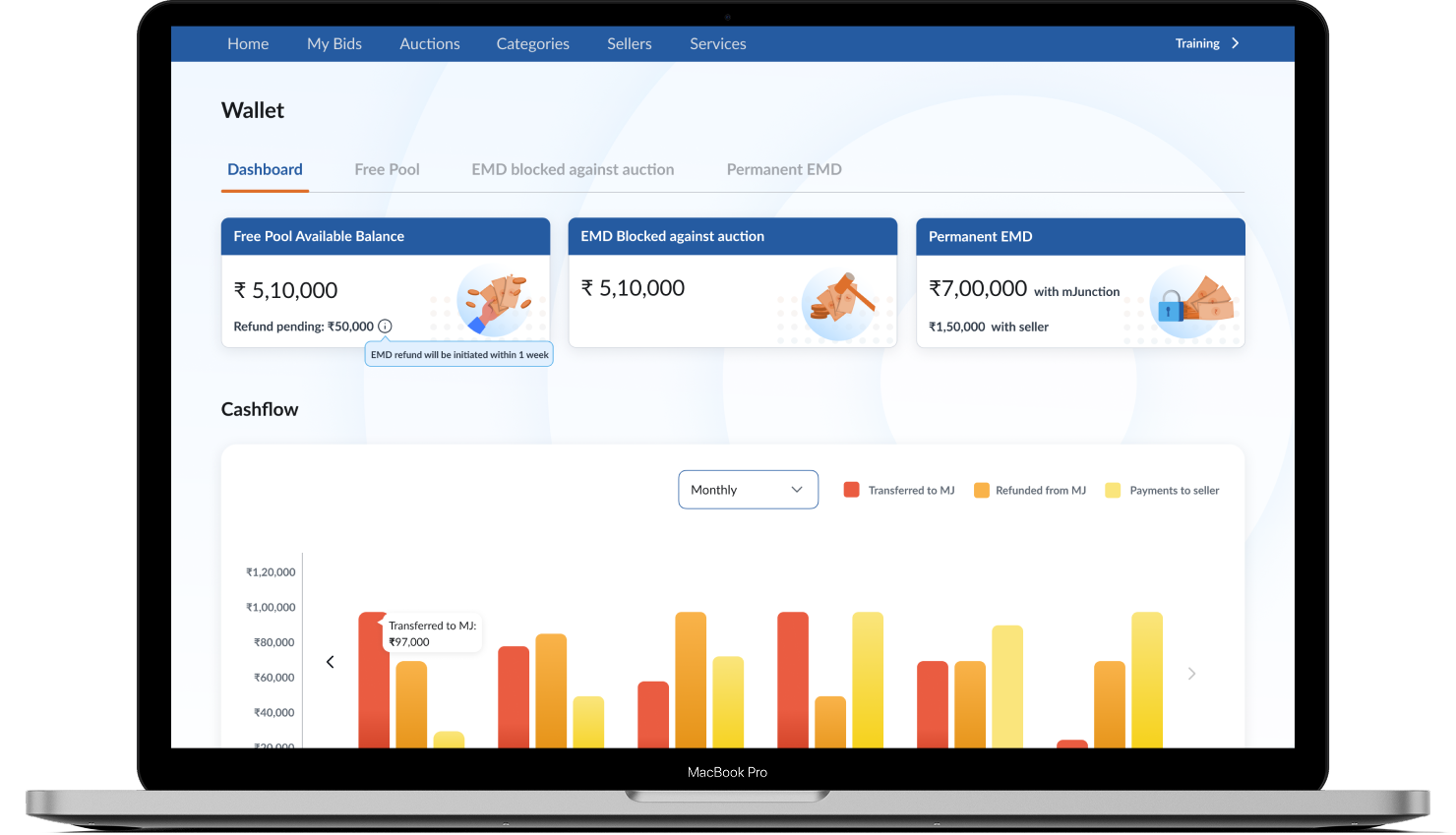Go to My Bids in the navigation
This screenshot has height=835, width=1456.
tap(334, 43)
